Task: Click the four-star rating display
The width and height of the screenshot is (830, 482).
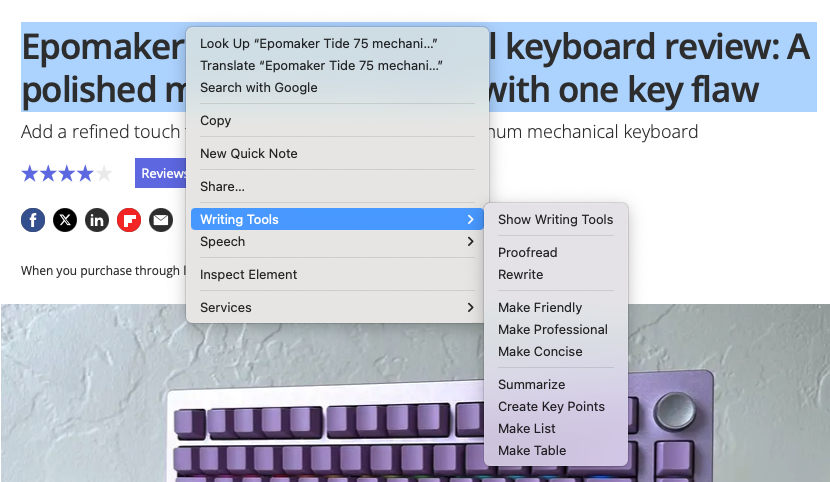Action: (x=67, y=173)
